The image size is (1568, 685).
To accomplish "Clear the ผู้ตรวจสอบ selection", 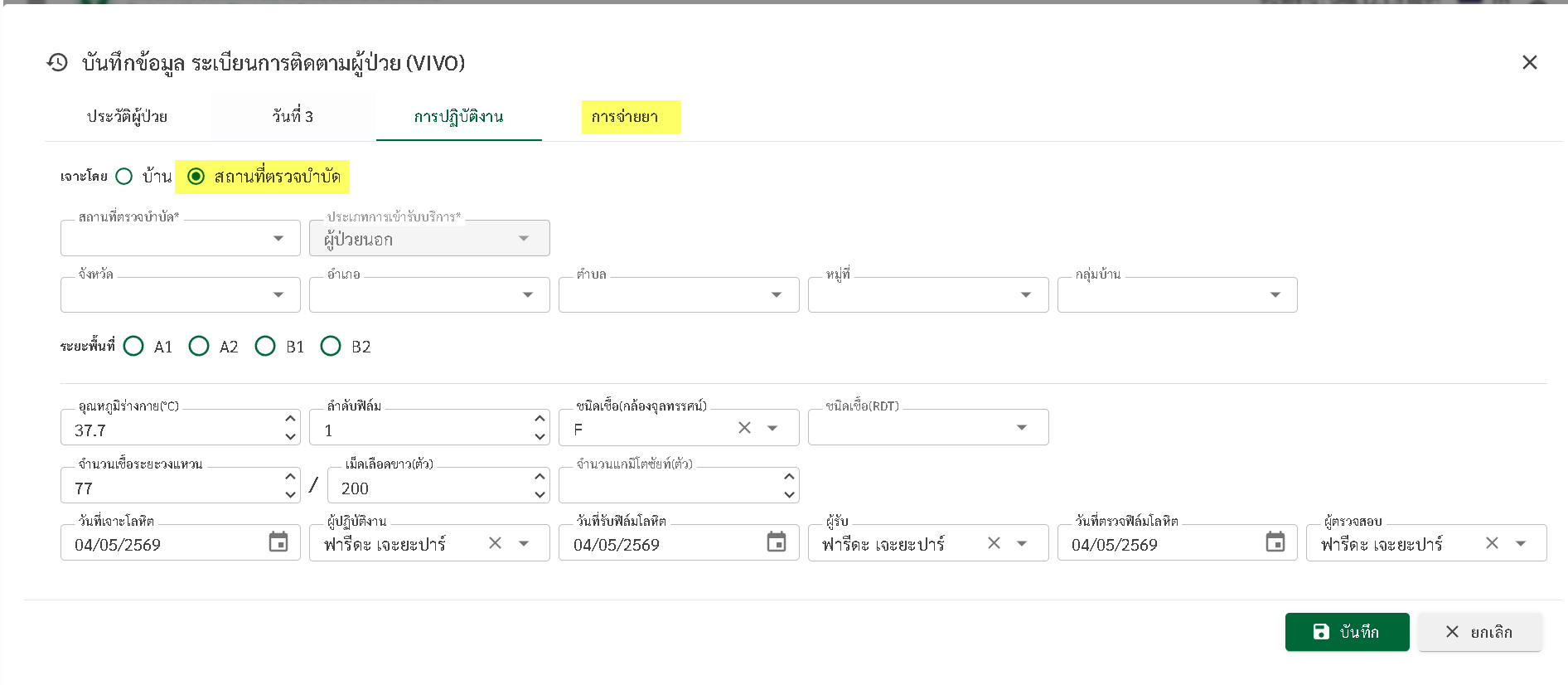I will point(1492,542).
